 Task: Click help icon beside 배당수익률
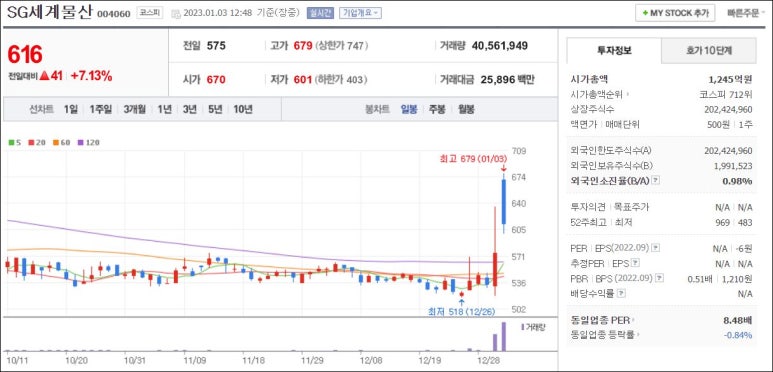pyautogui.click(x=621, y=294)
